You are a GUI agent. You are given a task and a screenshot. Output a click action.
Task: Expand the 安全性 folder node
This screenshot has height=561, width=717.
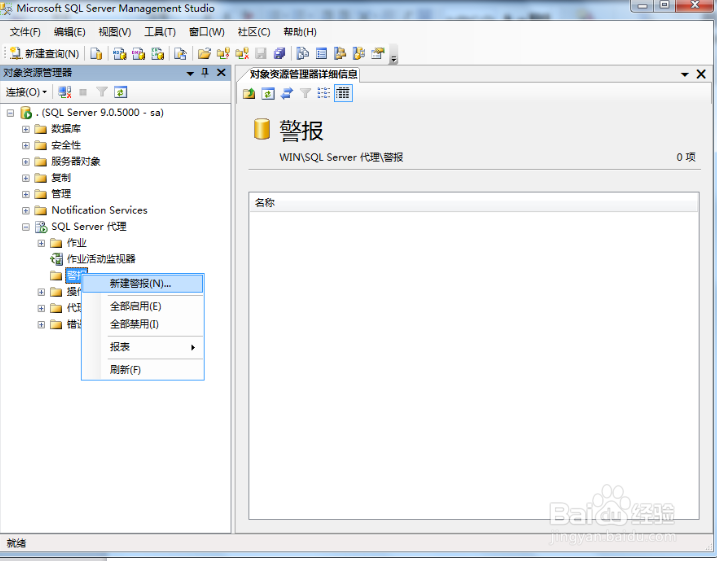(x=26, y=145)
